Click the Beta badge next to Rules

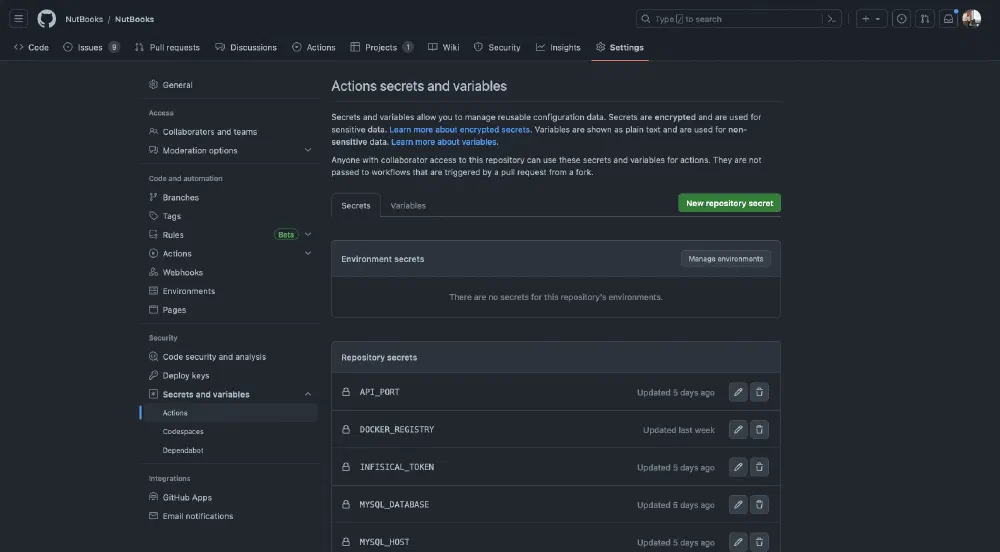tap(286, 235)
